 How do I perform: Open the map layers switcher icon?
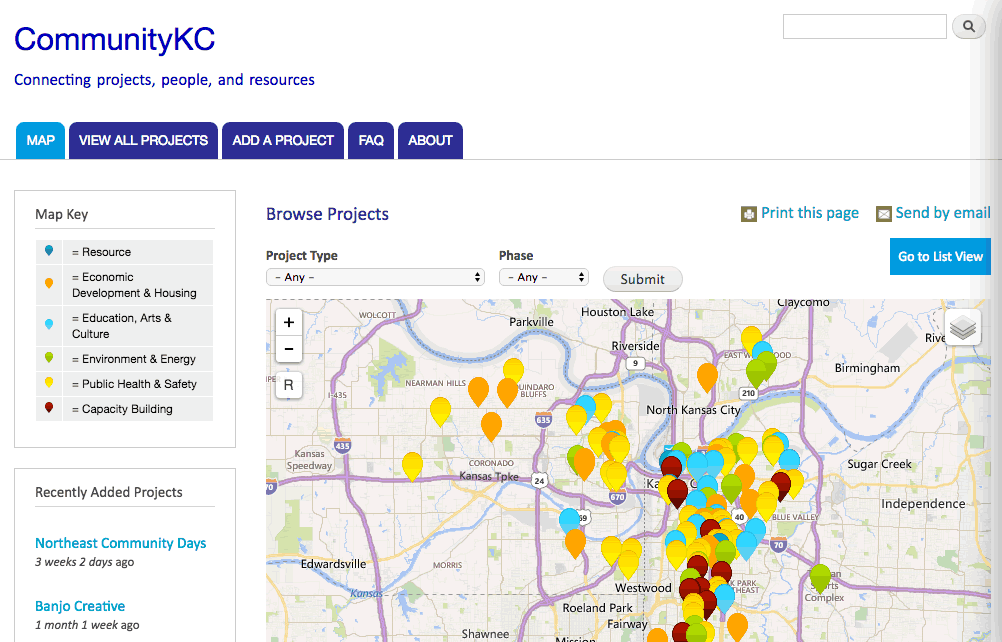962,328
